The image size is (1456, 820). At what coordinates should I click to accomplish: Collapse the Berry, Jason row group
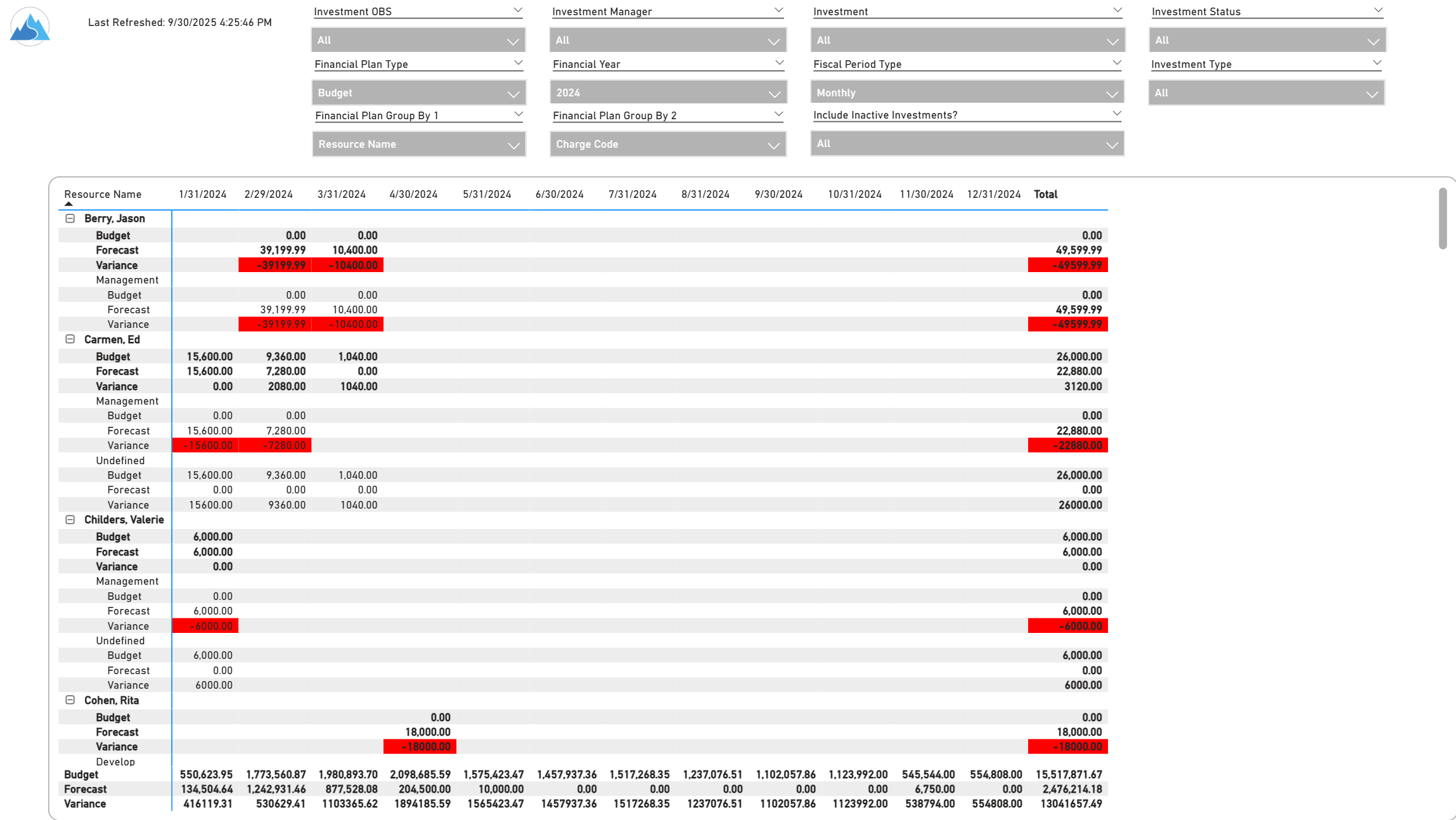[x=70, y=218]
